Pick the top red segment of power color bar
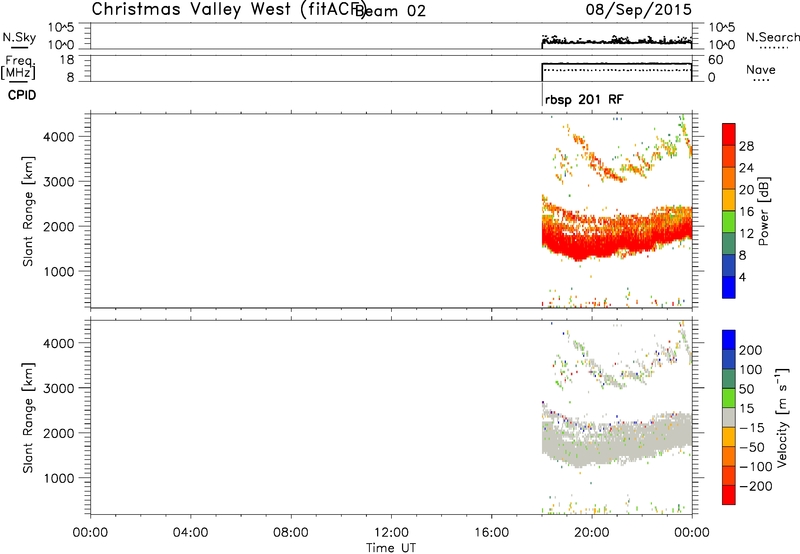Screen dimensions: 800x554 (729, 134)
